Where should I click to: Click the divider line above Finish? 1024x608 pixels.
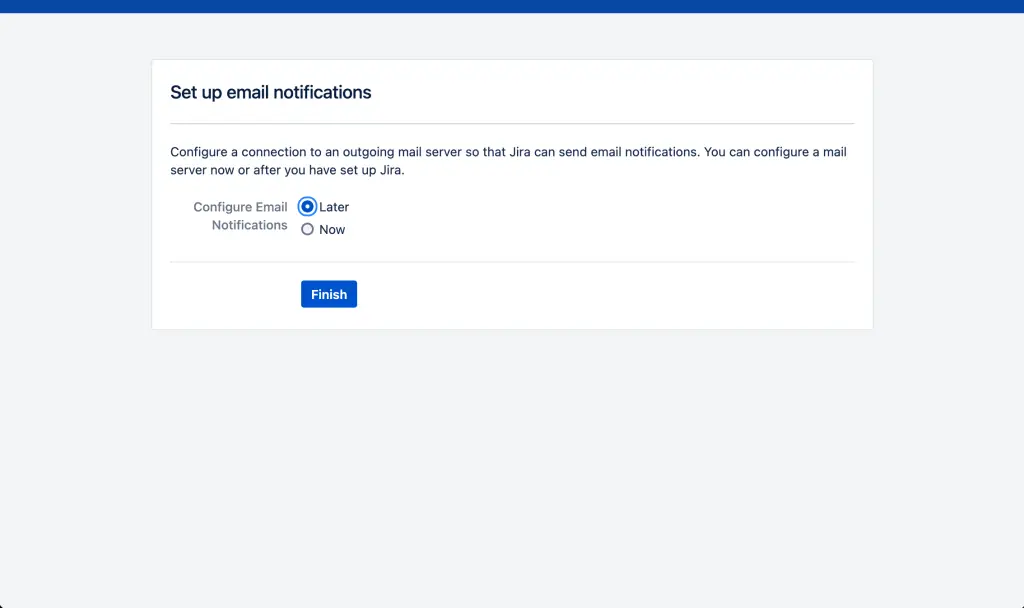coord(512,263)
